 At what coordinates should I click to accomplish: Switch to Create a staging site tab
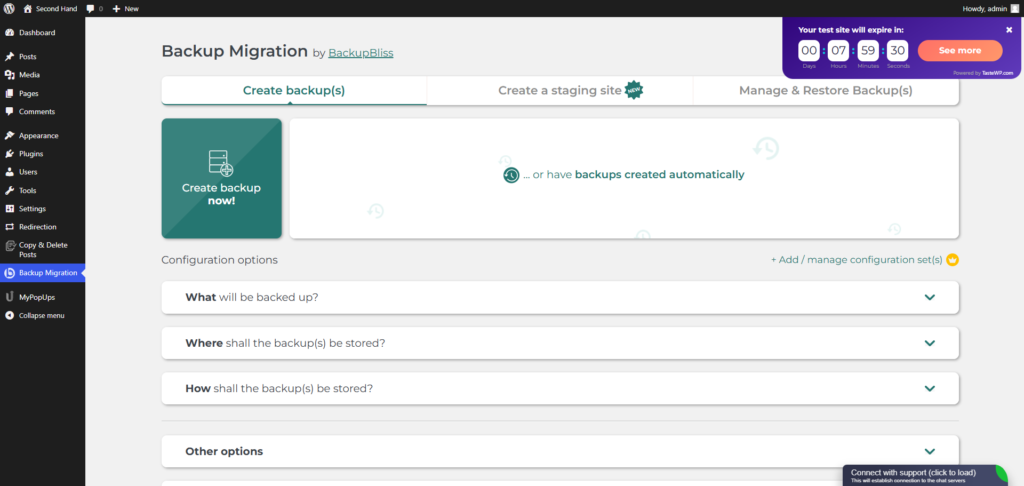point(560,91)
